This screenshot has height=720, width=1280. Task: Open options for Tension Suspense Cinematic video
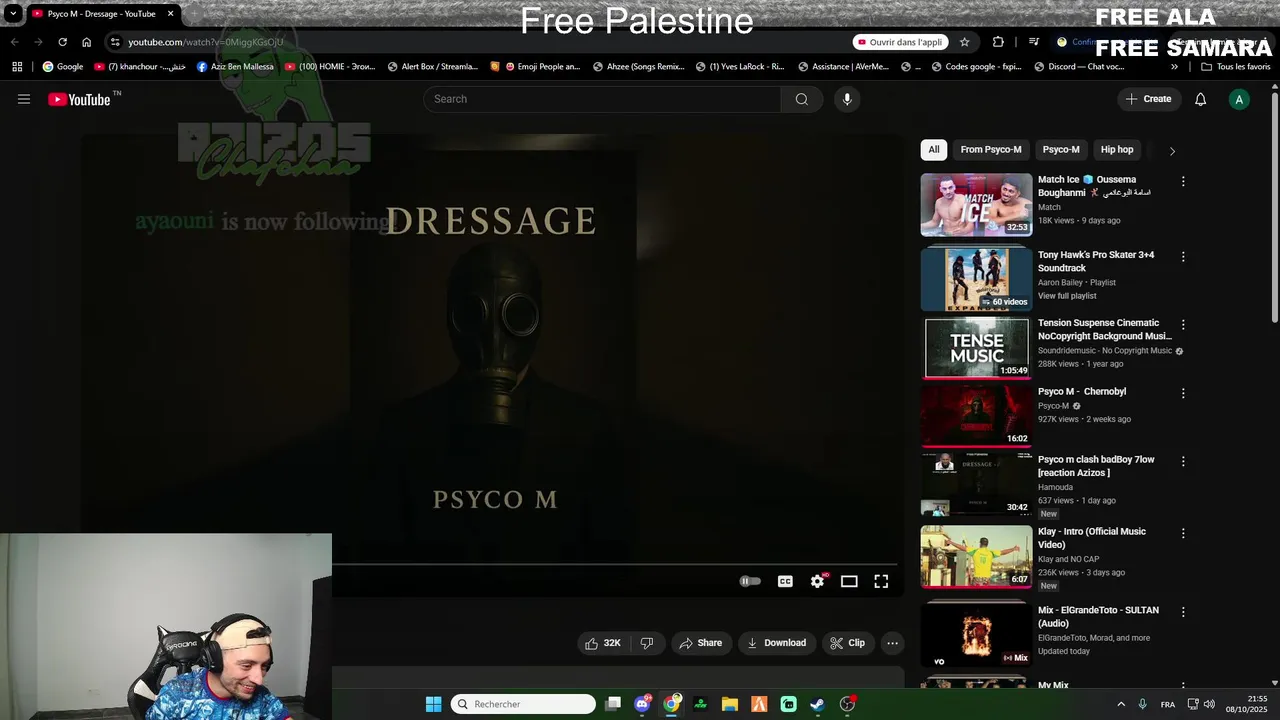1183,325
